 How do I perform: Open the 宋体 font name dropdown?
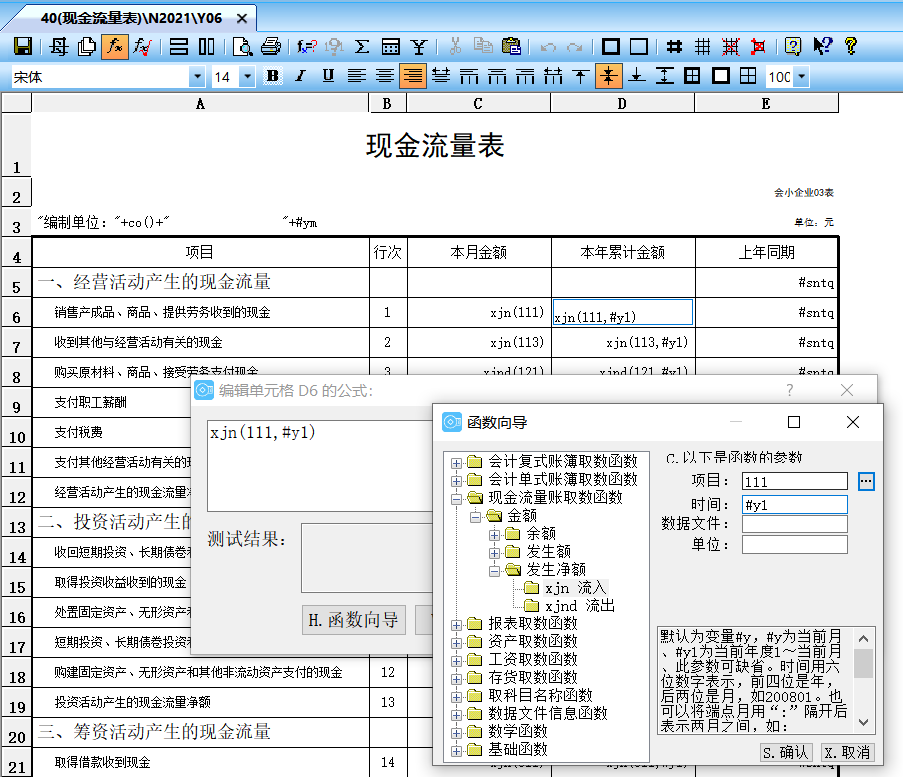pos(196,77)
